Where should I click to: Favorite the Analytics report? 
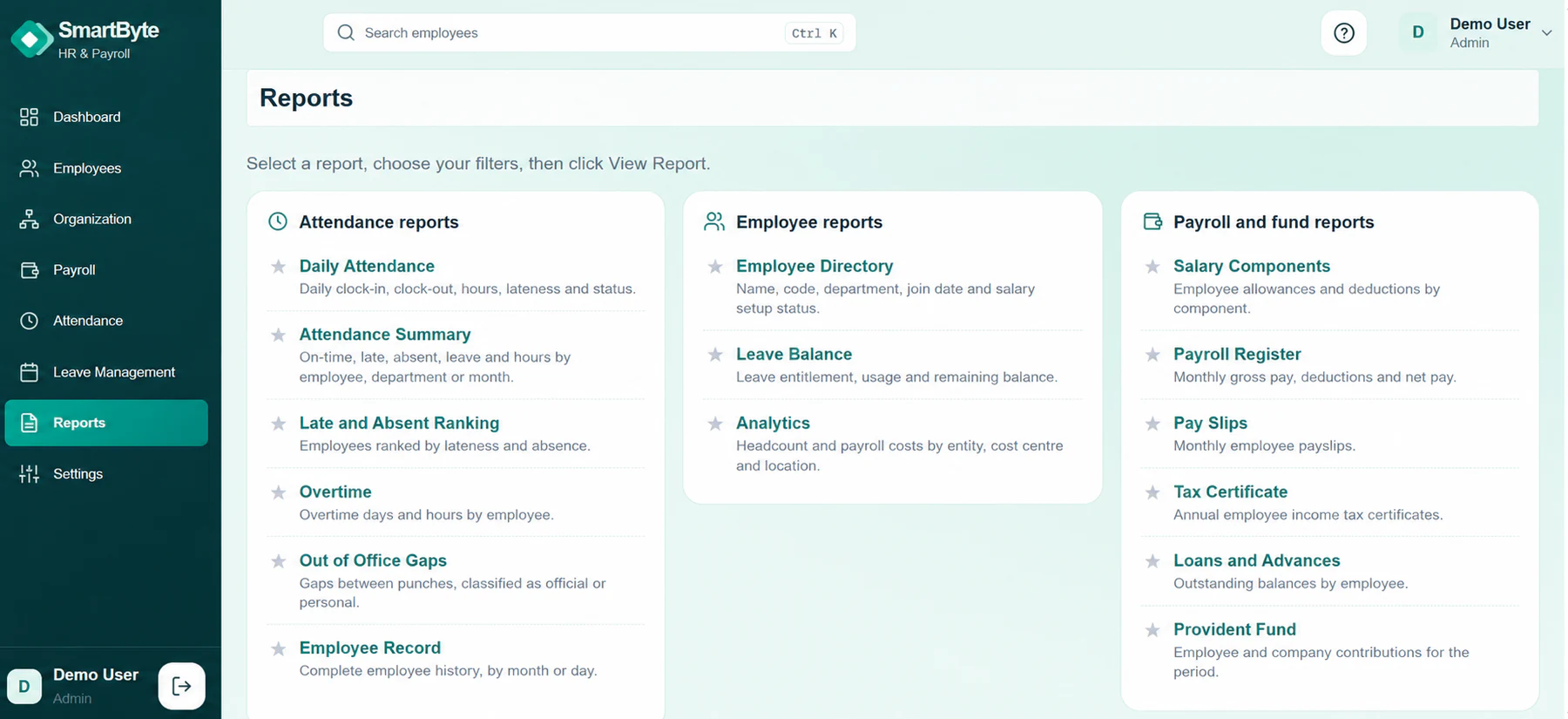[715, 424]
